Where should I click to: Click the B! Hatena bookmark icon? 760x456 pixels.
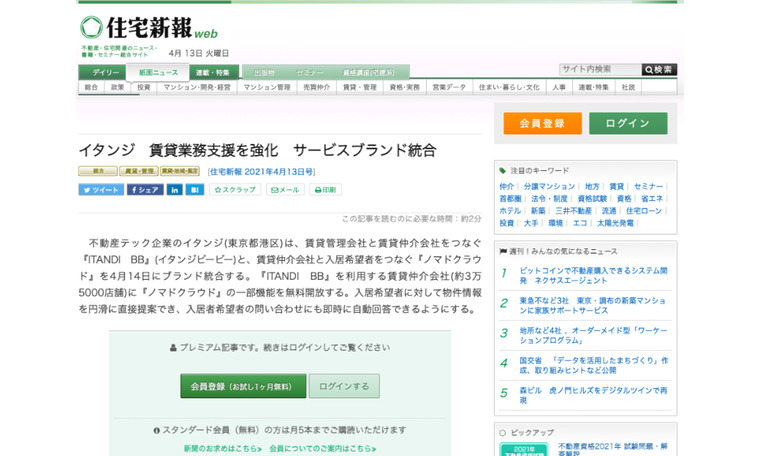pos(194,189)
